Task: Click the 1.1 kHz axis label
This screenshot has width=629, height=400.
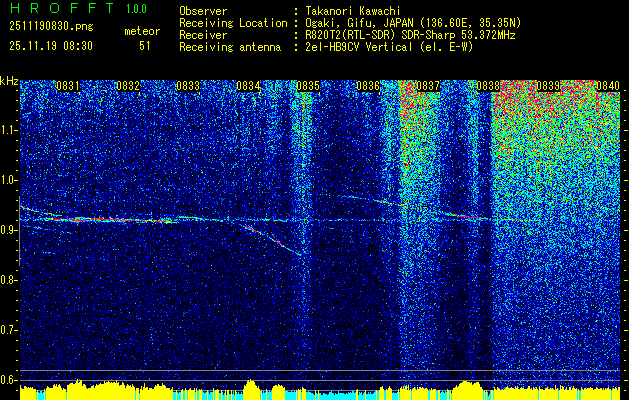Action: click(x=9, y=130)
